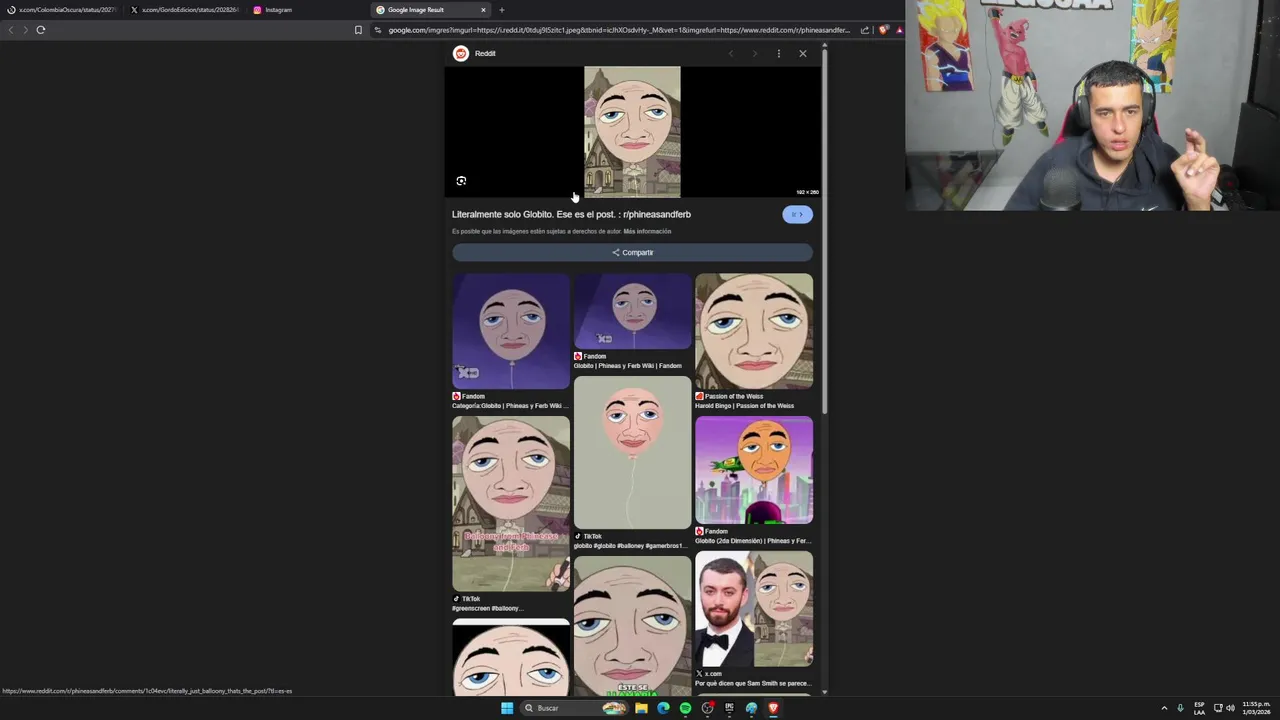This screenshot has width=1280, height=720.
Task: Click the Google Lens search icon on image
Action: (461, 181)
